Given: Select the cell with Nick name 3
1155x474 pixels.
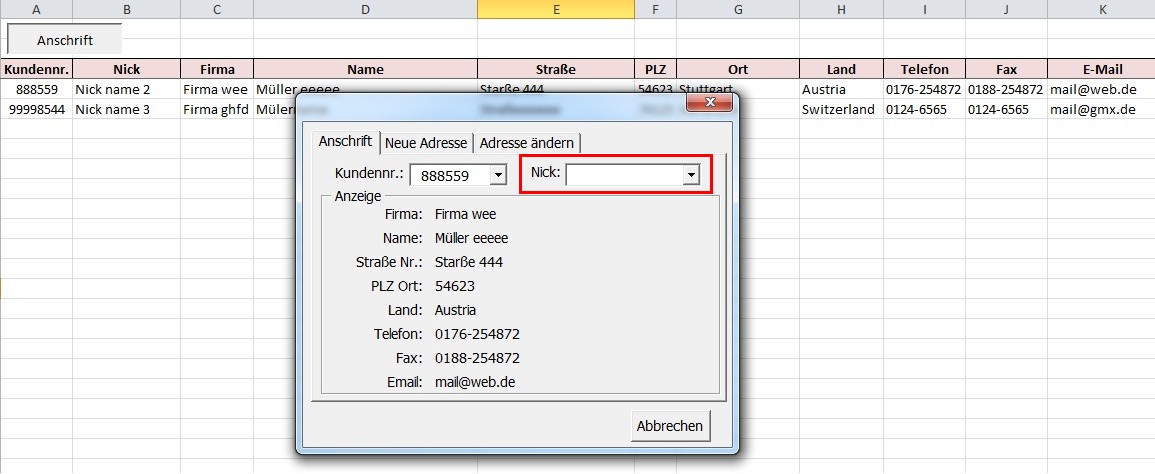Looking at the screenshot, I should point(112,109).
